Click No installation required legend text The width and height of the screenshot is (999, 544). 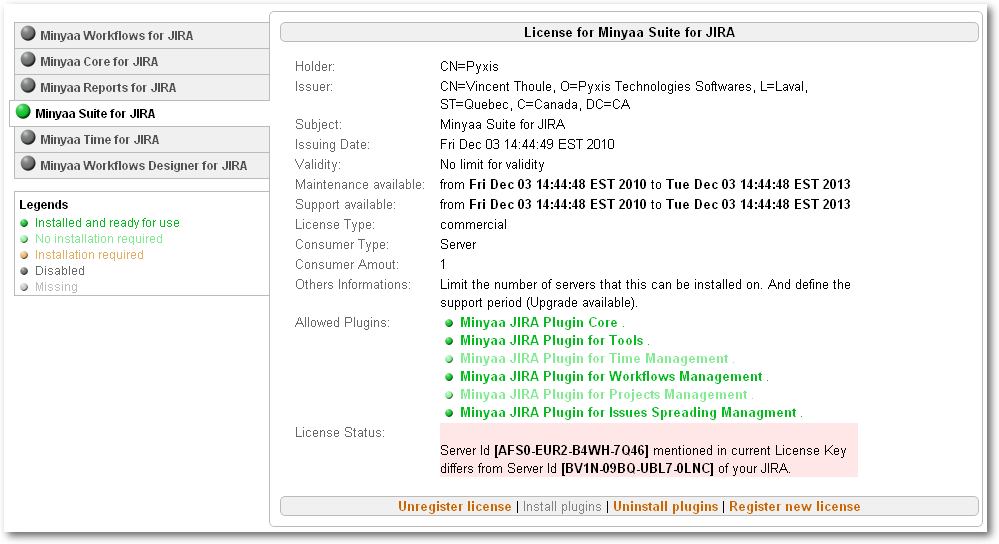(99, 239)
